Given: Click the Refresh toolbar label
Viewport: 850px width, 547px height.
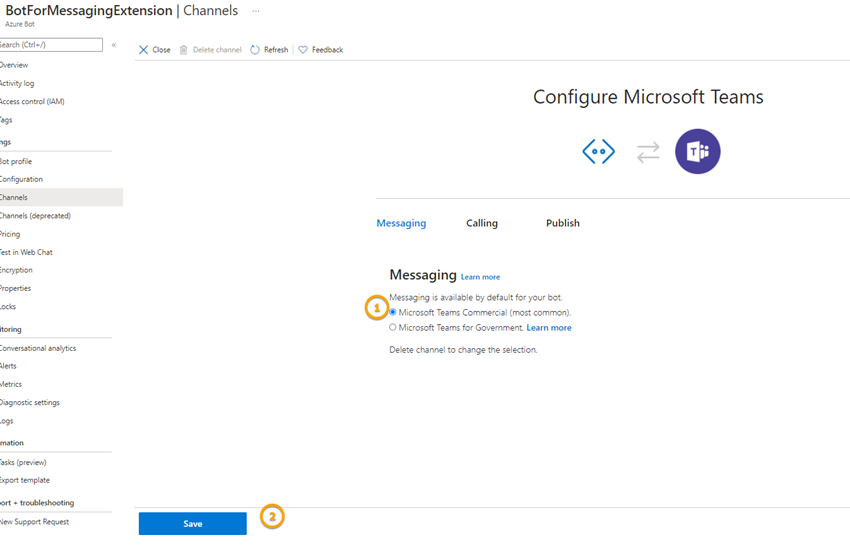Looking at the screenshot, I should pos(276,50).
